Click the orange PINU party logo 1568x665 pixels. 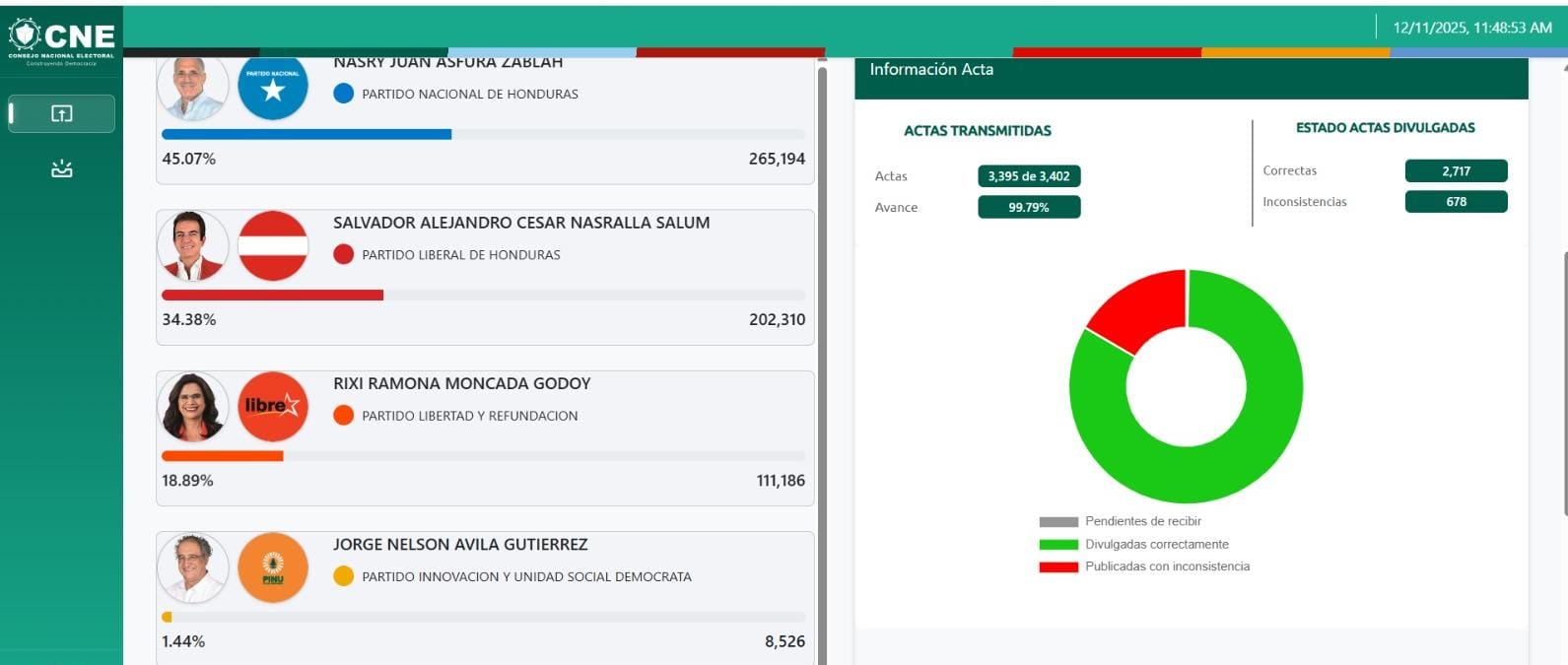click(273, 567)
